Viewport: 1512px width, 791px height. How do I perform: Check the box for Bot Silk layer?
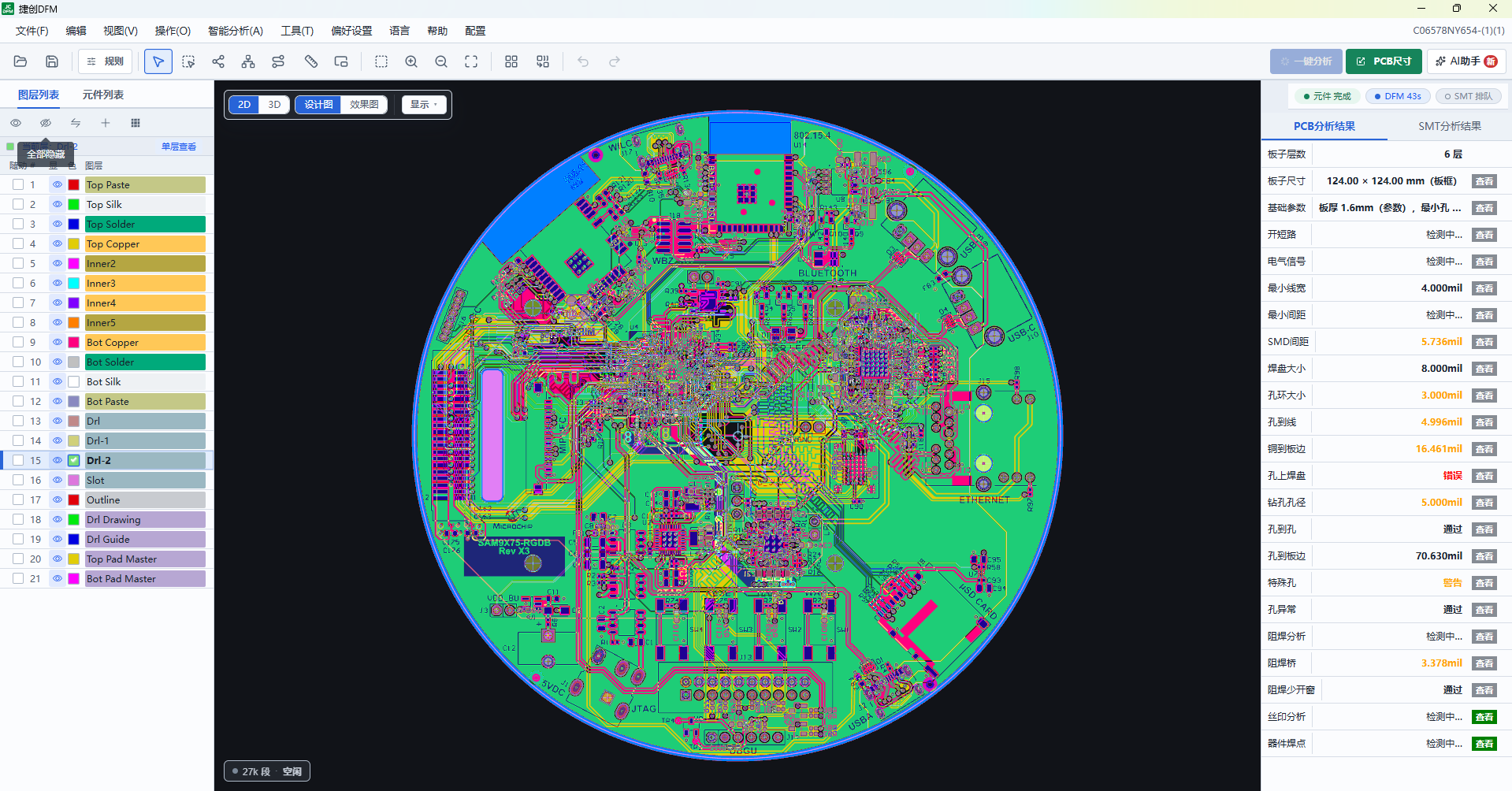click(18, 381)
